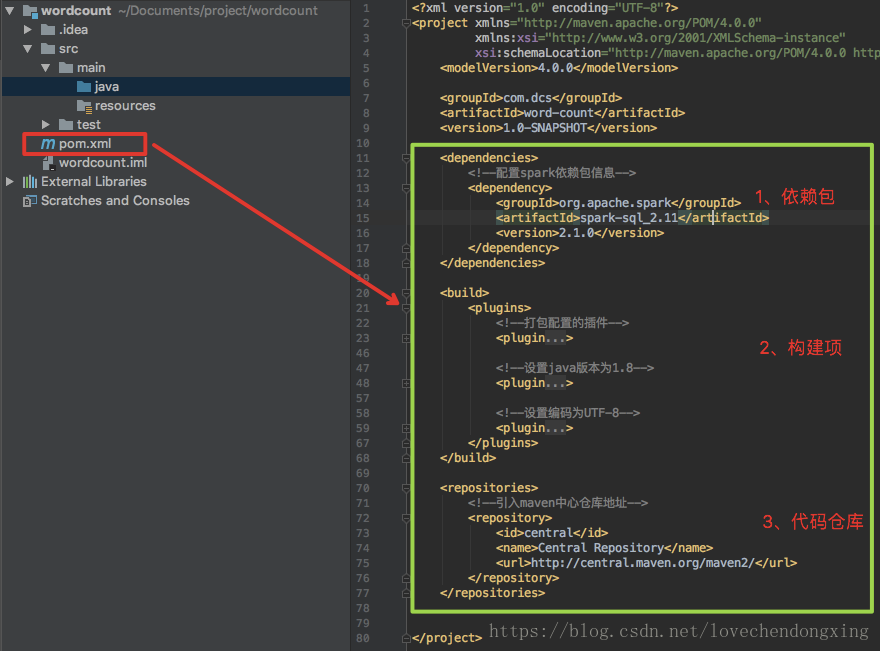
Task: Click Central Repository name on line 74
Action: [x=601, y=548]
